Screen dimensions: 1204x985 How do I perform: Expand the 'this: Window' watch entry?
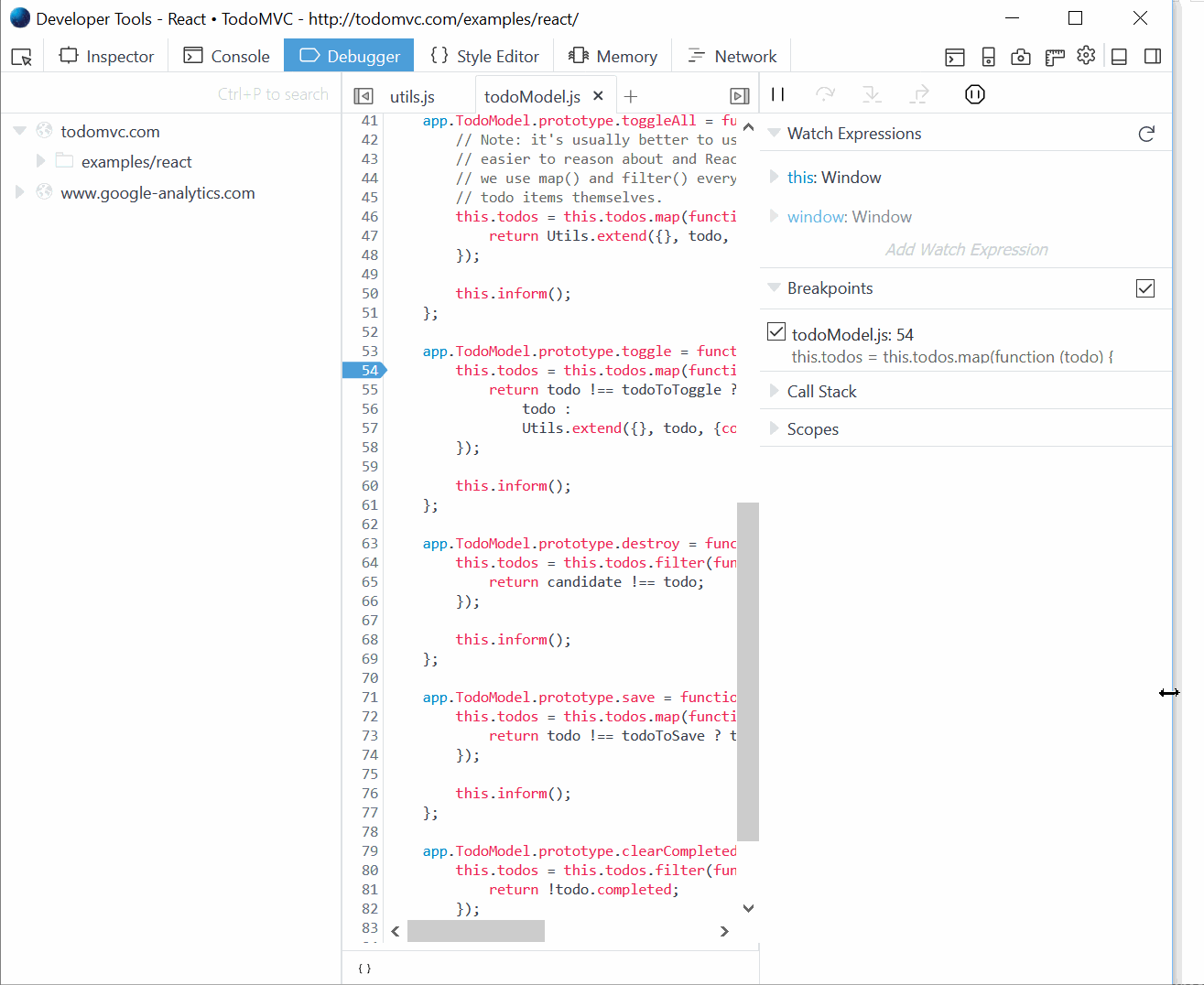(775, 177)
